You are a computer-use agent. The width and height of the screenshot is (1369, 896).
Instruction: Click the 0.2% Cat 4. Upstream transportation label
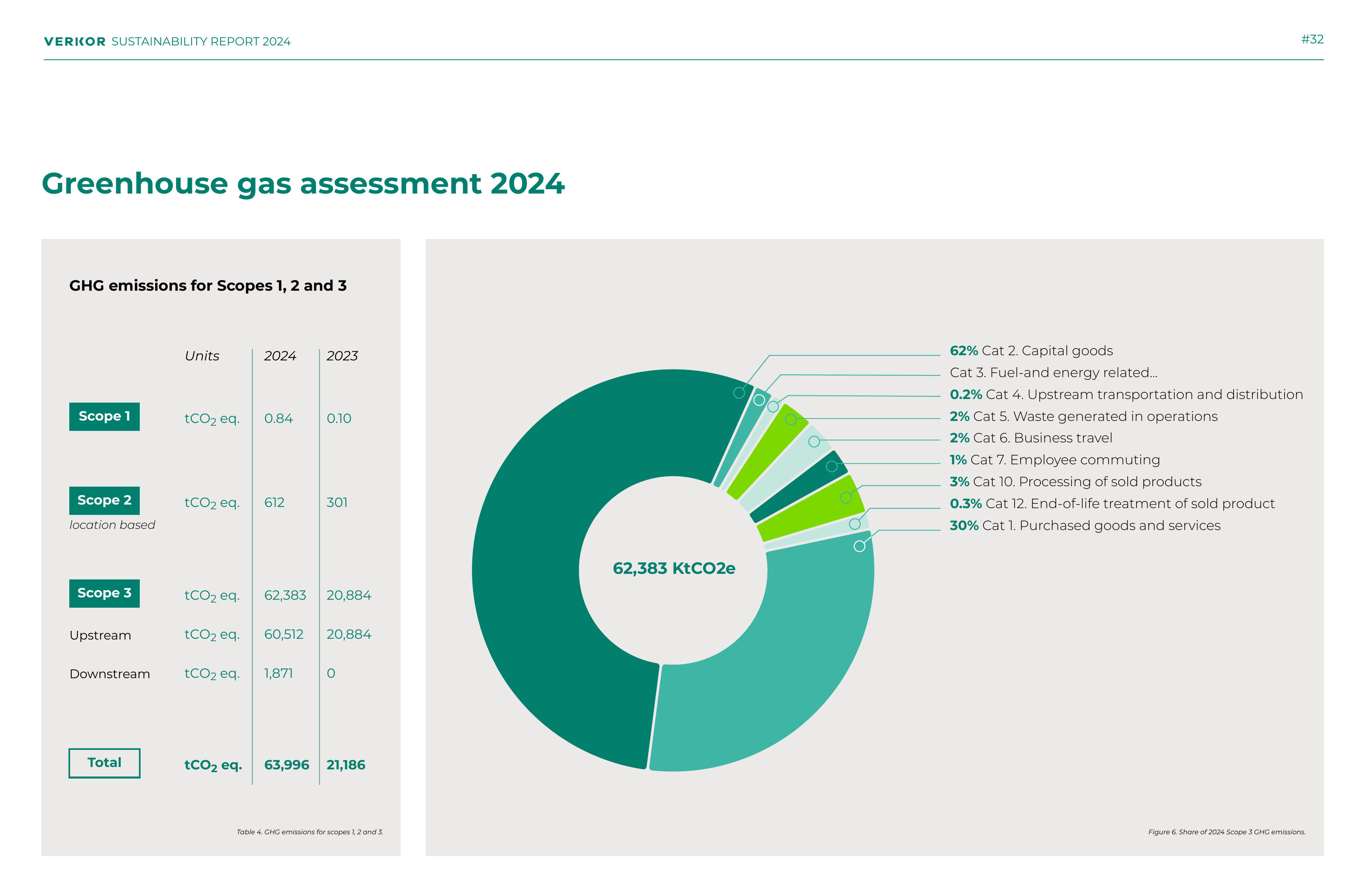click(x=1126, y=395)
